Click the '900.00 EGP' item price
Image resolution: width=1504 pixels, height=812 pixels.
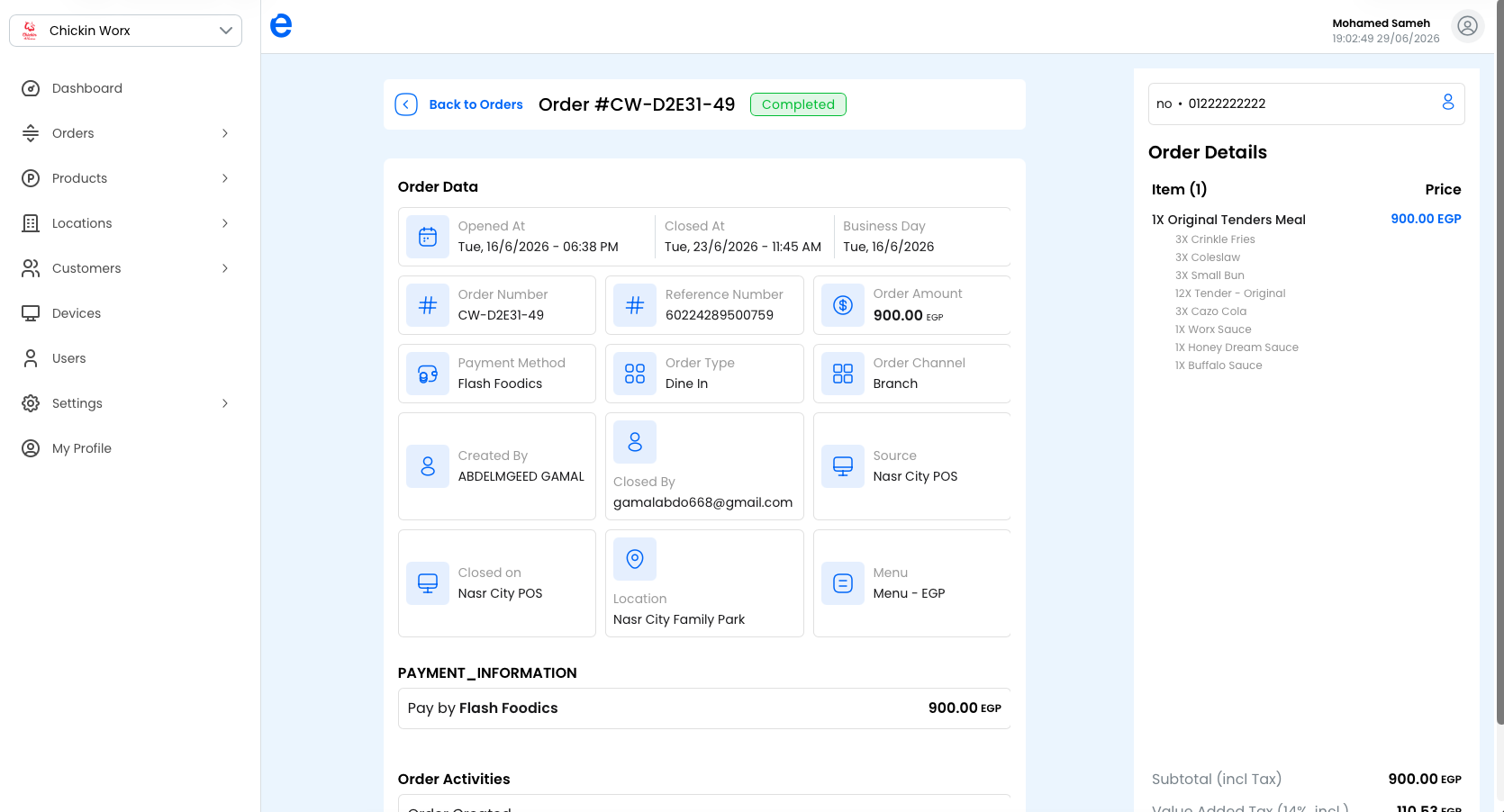tap(1426, 219)
